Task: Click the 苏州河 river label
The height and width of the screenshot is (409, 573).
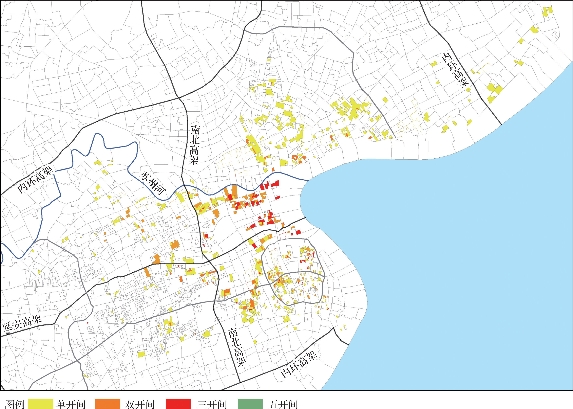Action: (154, 183)
